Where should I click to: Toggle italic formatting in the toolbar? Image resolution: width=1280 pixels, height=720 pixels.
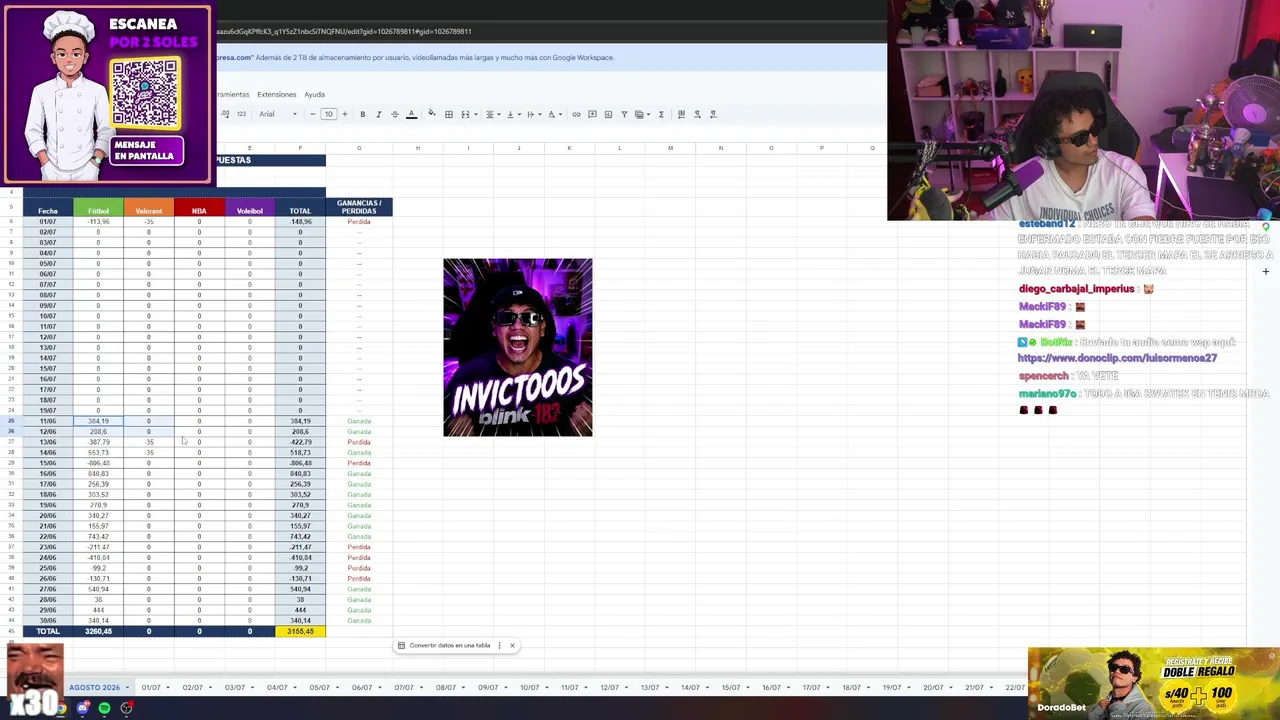[x=378, y=114]
